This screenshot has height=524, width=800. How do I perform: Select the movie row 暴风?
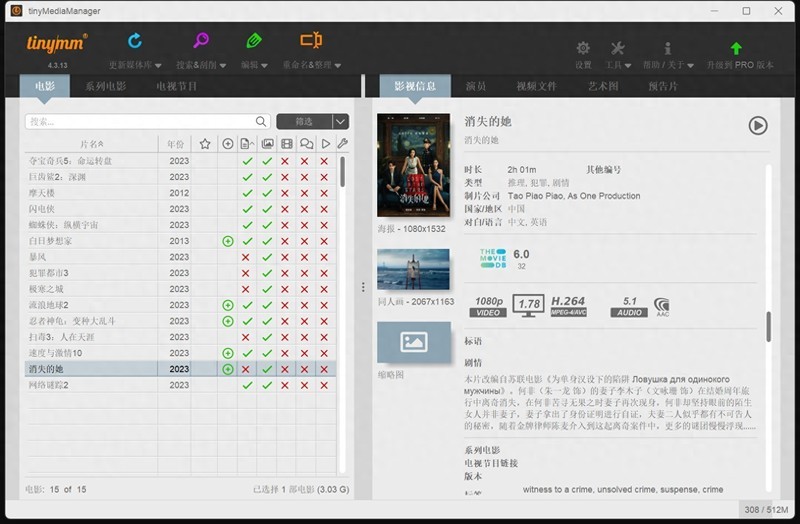point(181,257)
